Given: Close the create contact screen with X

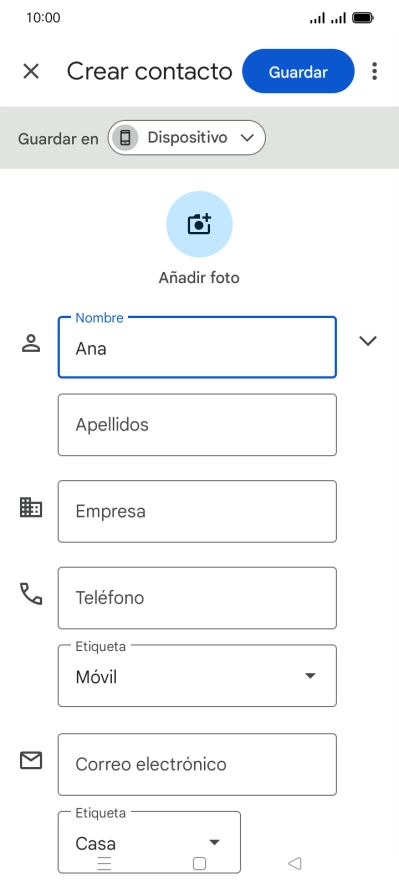Looking at the screenshot, I should (x=31, y=71).
